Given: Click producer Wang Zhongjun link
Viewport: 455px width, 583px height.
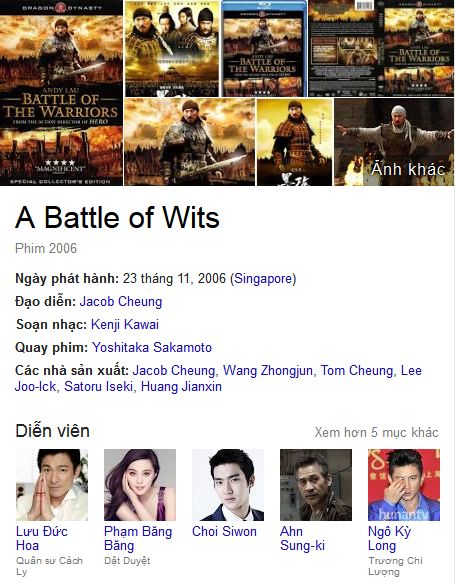Looking at the screenshot, I should pos(268,371).
